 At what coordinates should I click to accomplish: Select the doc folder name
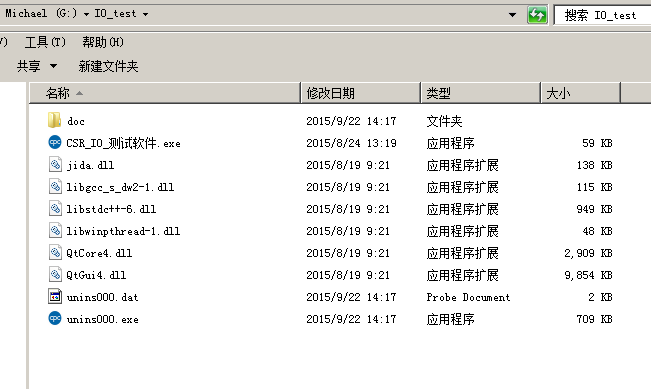pyautogui.click(x=76, y=121)
